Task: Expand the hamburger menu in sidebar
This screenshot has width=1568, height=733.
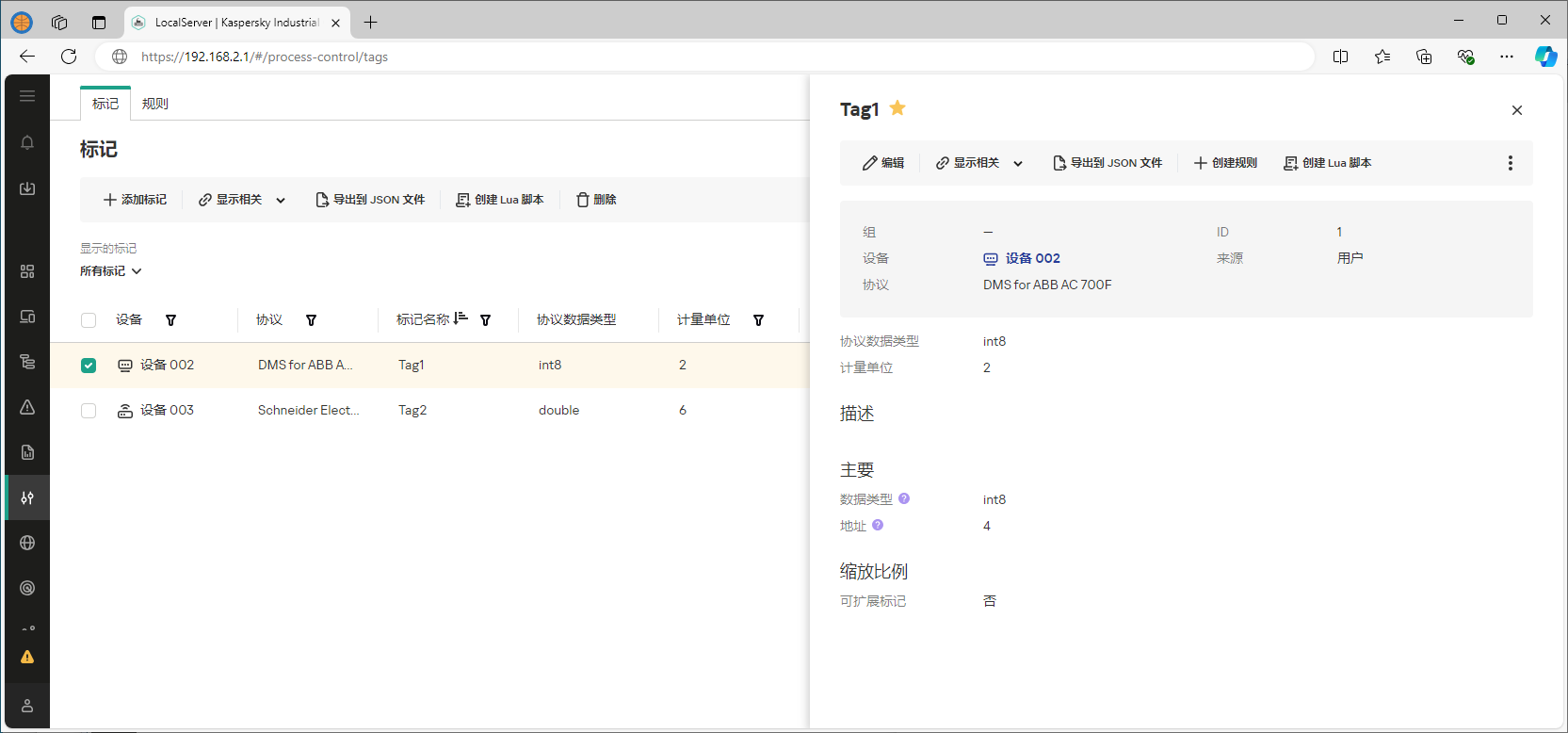Action: point(27,96)
